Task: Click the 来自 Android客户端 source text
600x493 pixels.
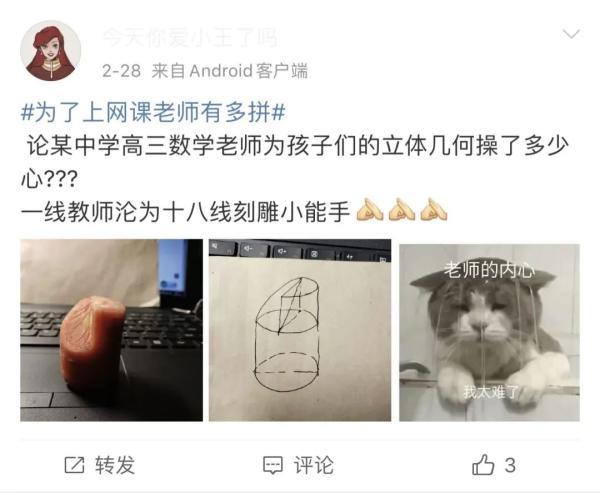Action: pos(230,71)
